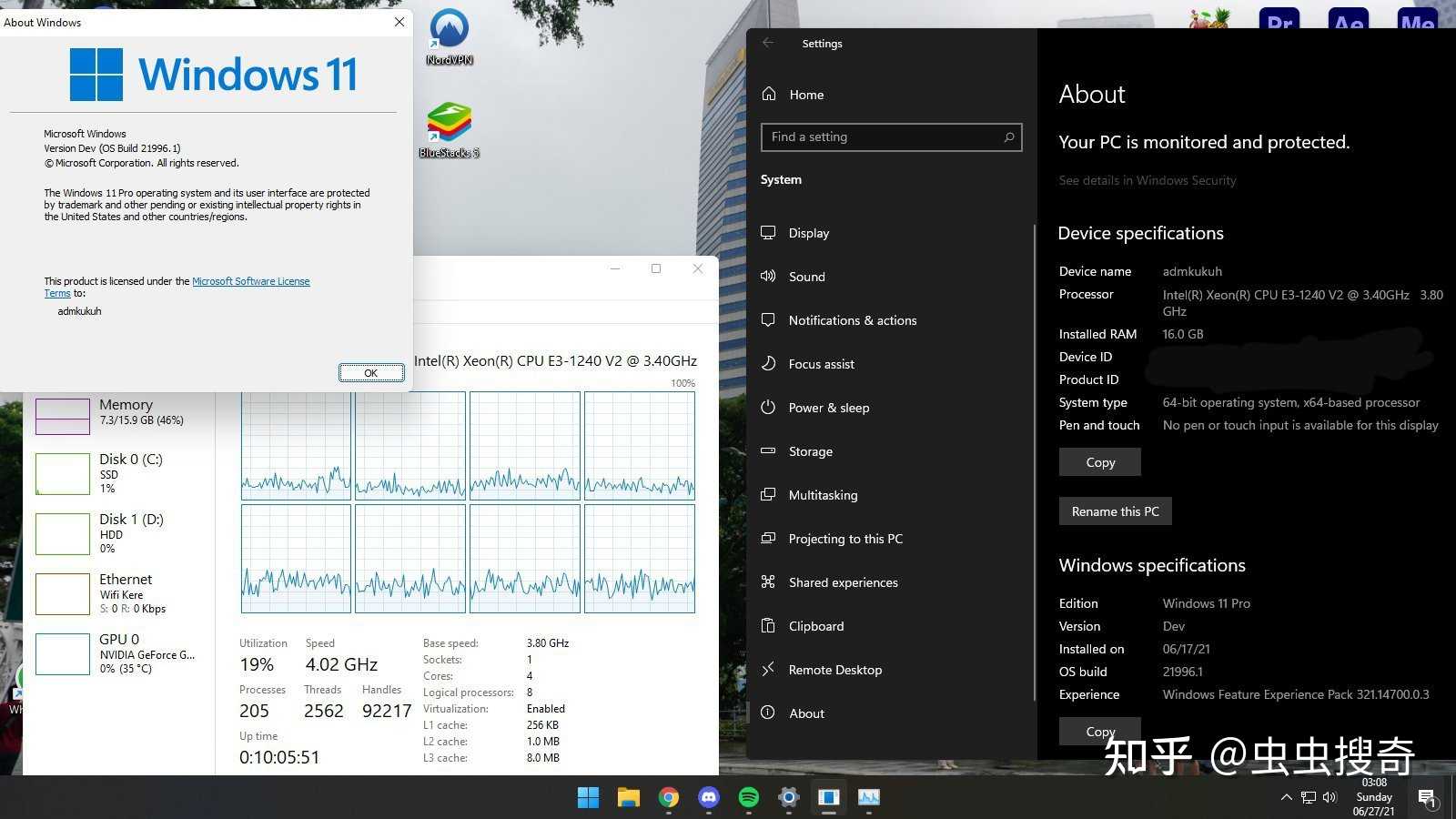
Task: Click the 21996.1 OS build value
Action: pos(1182,672)
